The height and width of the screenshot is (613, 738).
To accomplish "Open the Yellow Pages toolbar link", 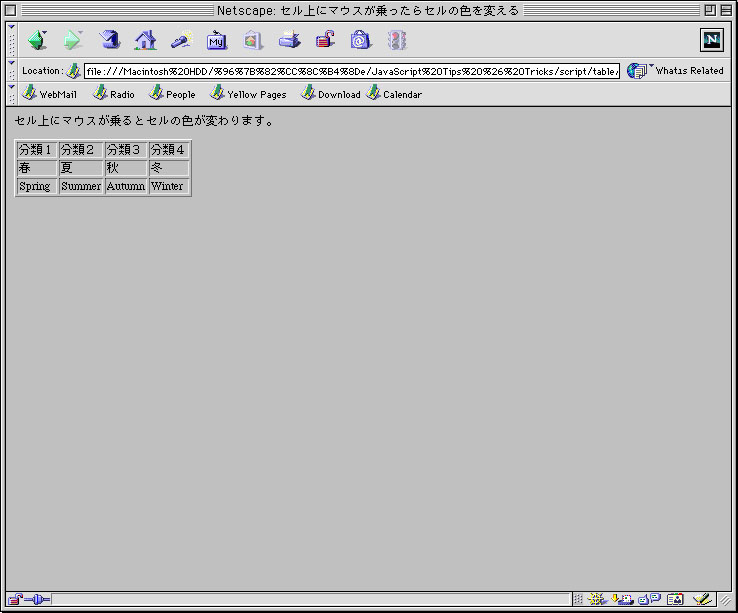I will (x=248, y=94).
